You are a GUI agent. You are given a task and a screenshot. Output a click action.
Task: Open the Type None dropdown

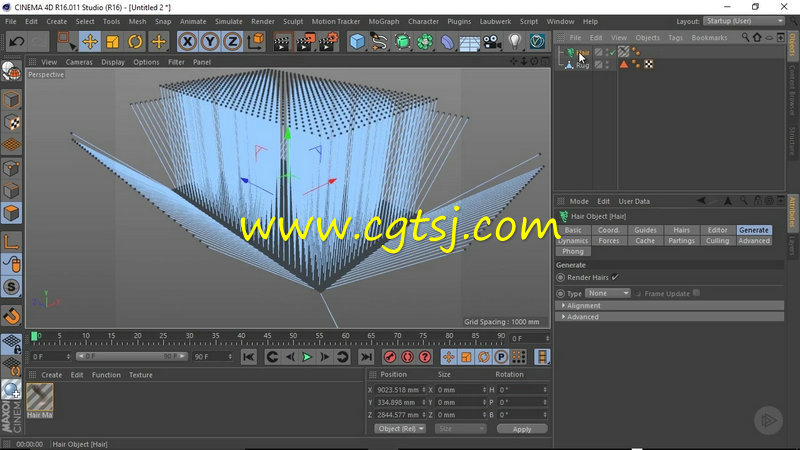pyautogui.click(x=608, y=293)
